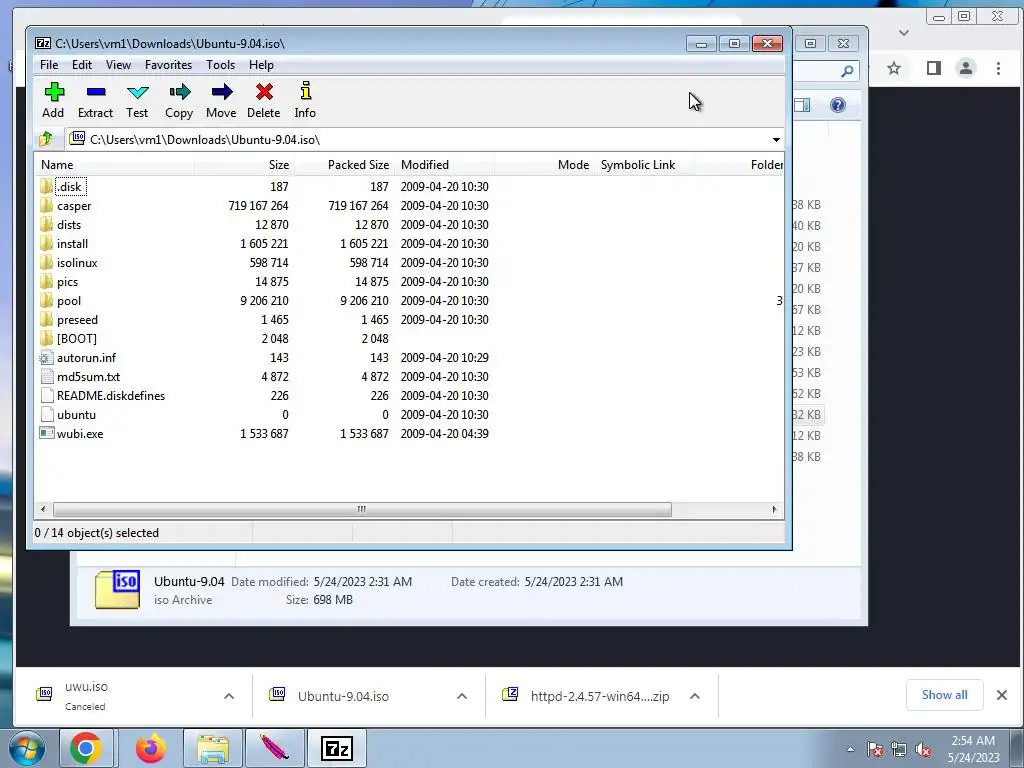Open the Windows Start button
The width and height of the screenshot is (1024, 768).
pos(27,748)
